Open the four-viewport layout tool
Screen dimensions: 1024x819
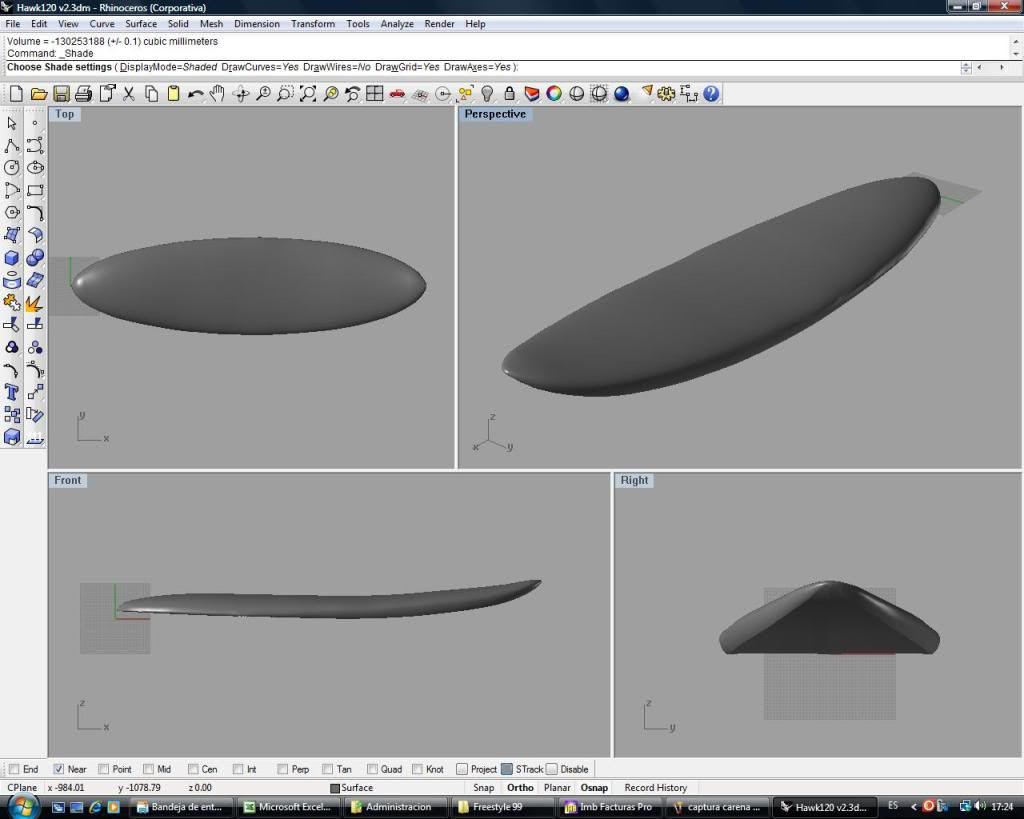[375, 94]
